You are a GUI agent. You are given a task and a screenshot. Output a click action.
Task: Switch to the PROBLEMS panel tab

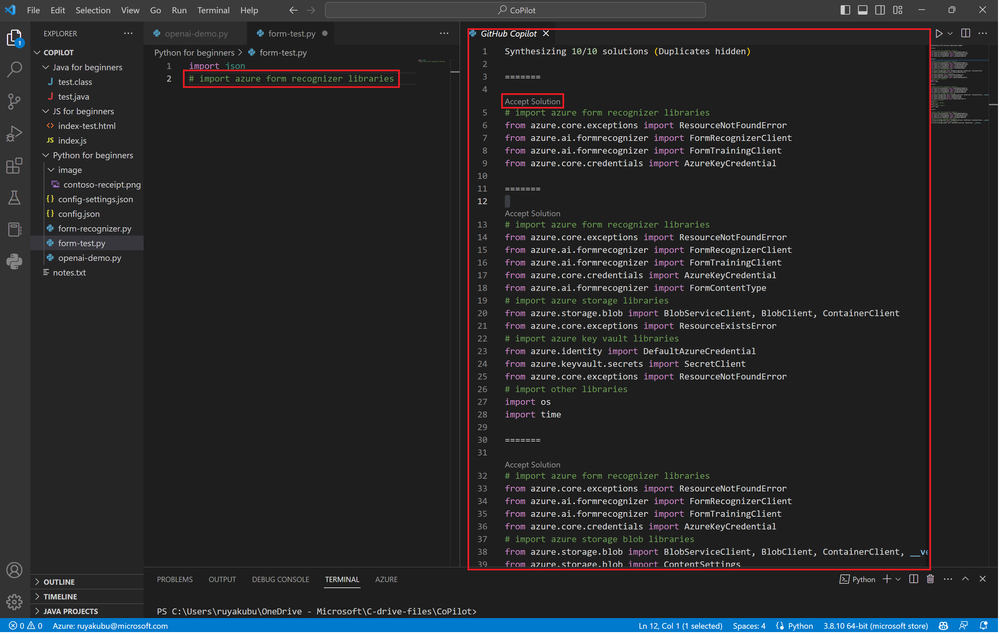tap(174, 579)
